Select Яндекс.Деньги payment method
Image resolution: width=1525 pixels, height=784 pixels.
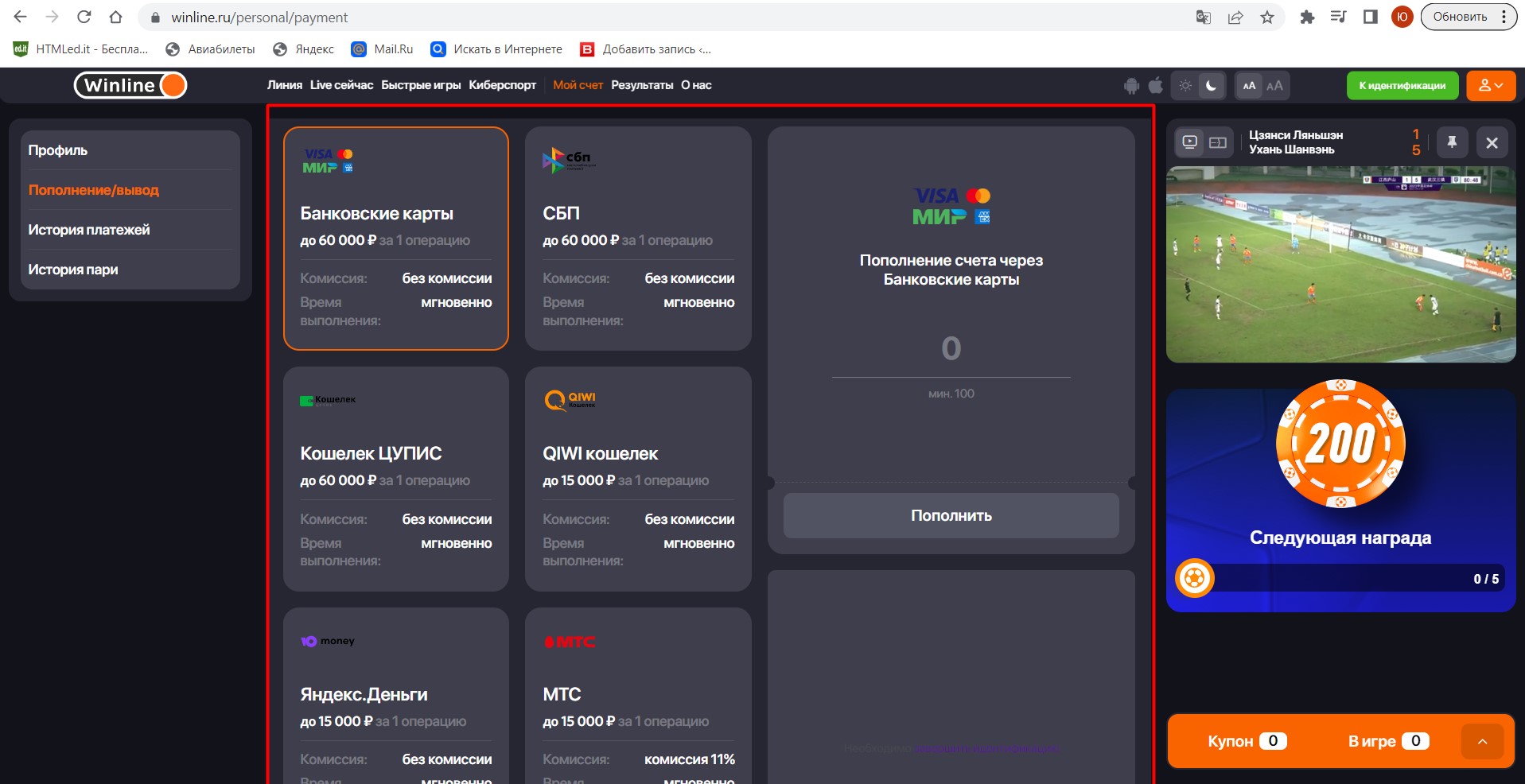click(x=396, y=697)
